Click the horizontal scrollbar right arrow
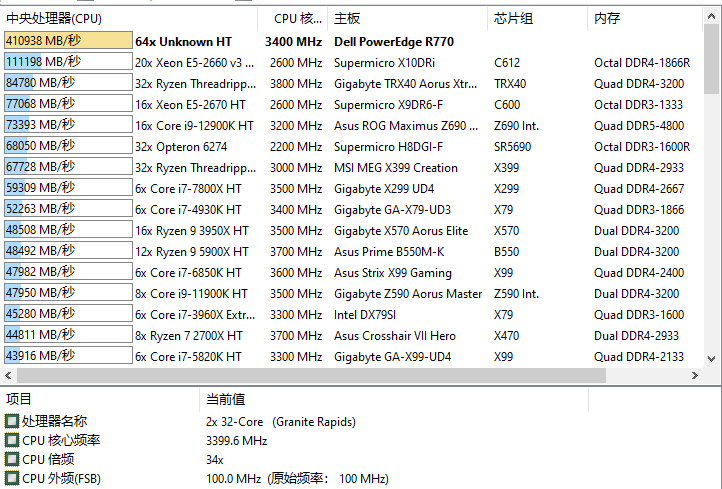 click(695, 376)
